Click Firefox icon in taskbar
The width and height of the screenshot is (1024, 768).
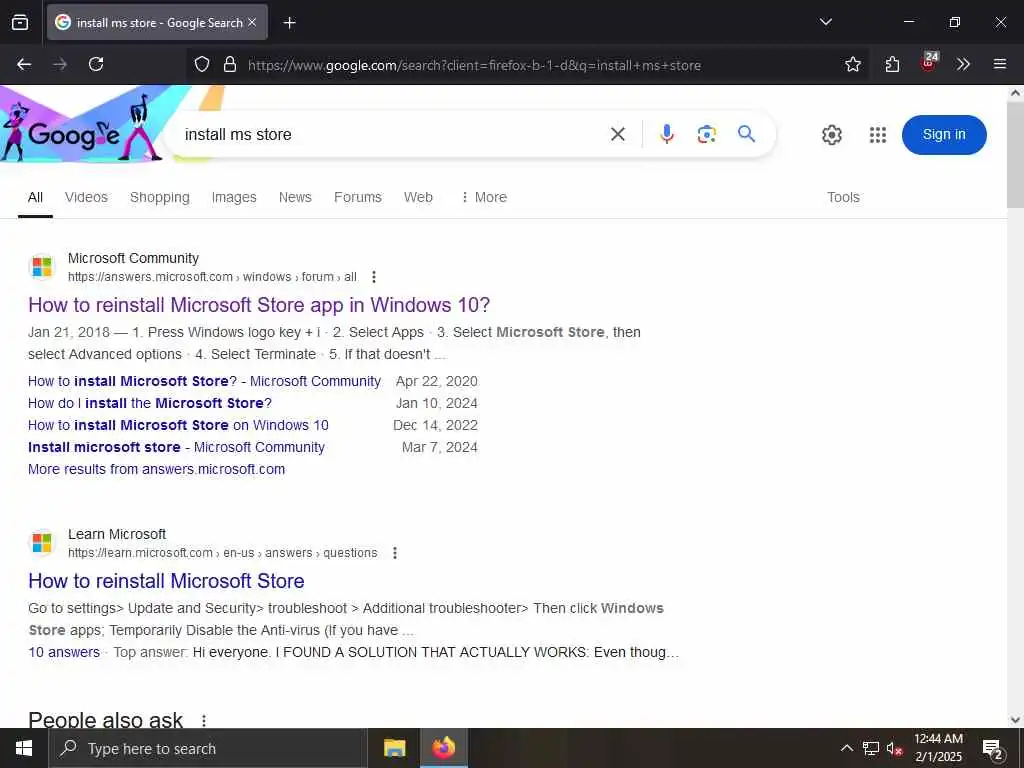pyautogui.click(x=443, y=748)
